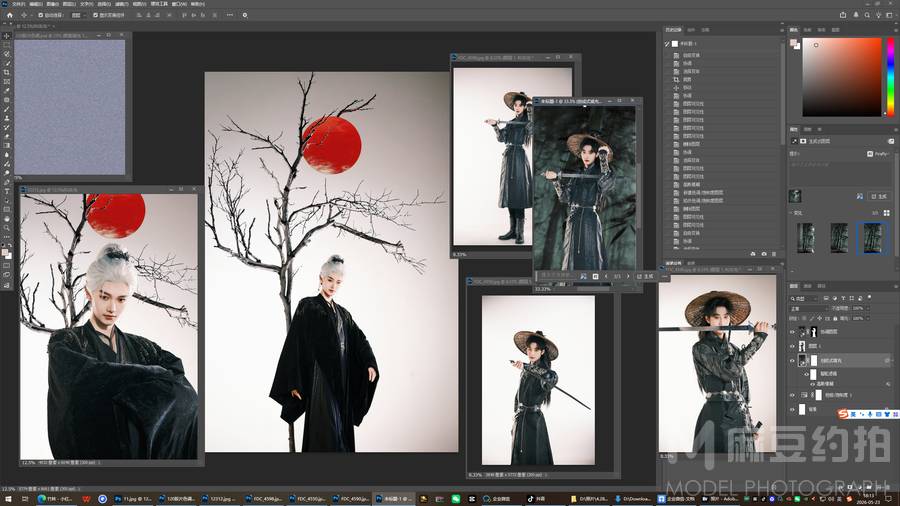This screenshot has height=506, width=900.
Task: Select the Rectangular Marquee tool
Action: point(7,44)
